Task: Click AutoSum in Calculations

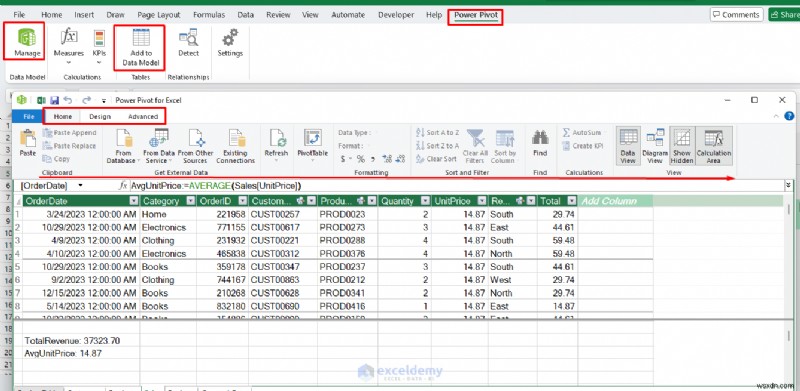Action: click(583, 133)
